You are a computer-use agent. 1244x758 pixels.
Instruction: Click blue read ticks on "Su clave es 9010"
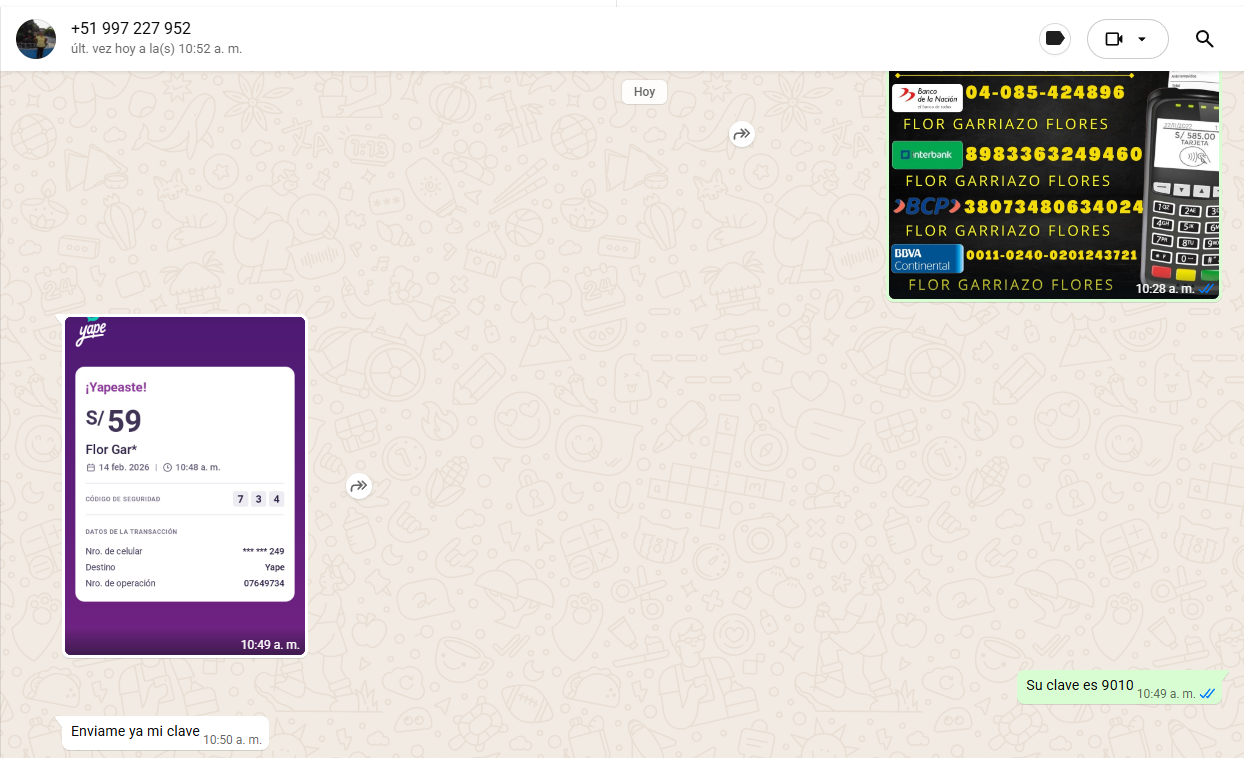point(1208,694)
